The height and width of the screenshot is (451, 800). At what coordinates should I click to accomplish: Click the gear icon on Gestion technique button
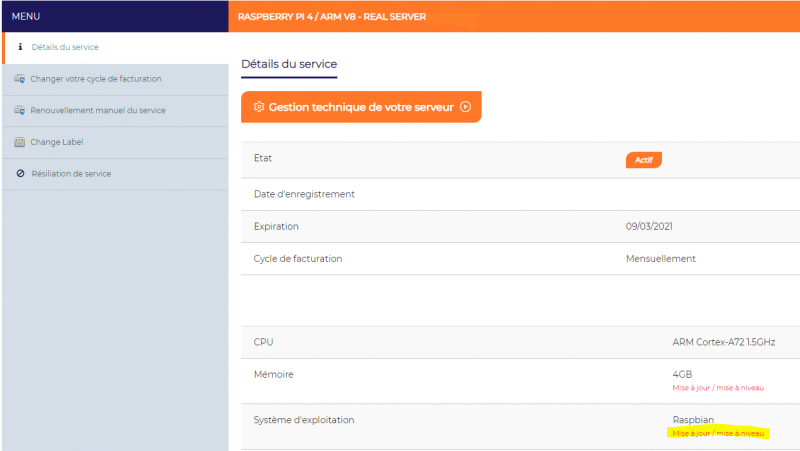[259, 107]
